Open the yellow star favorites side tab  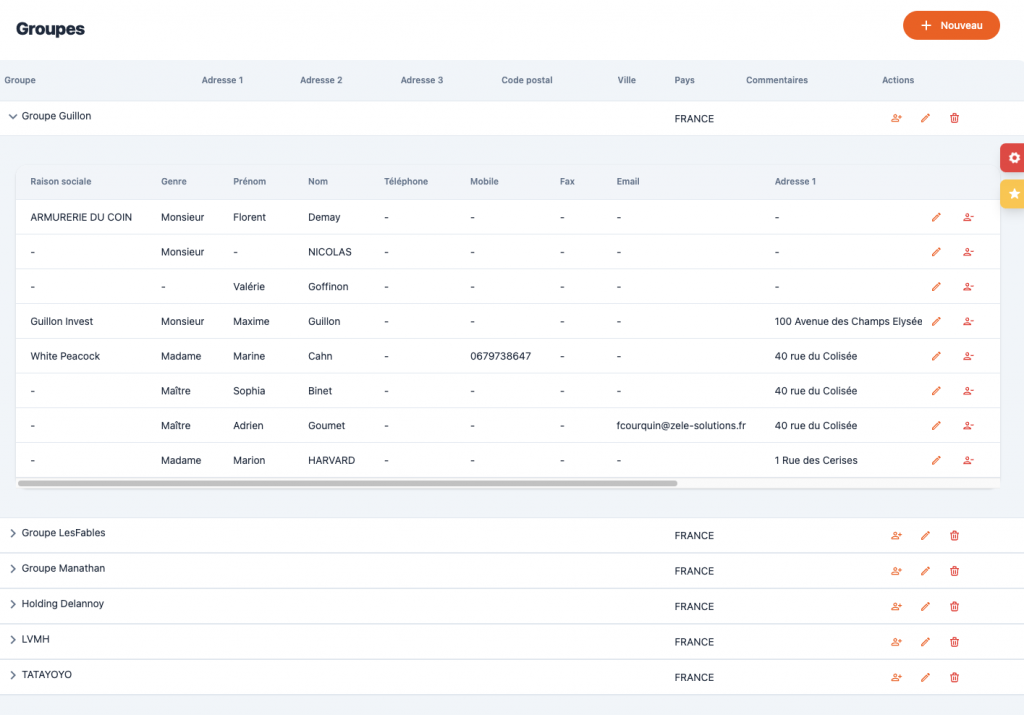tap(1013, 194)
